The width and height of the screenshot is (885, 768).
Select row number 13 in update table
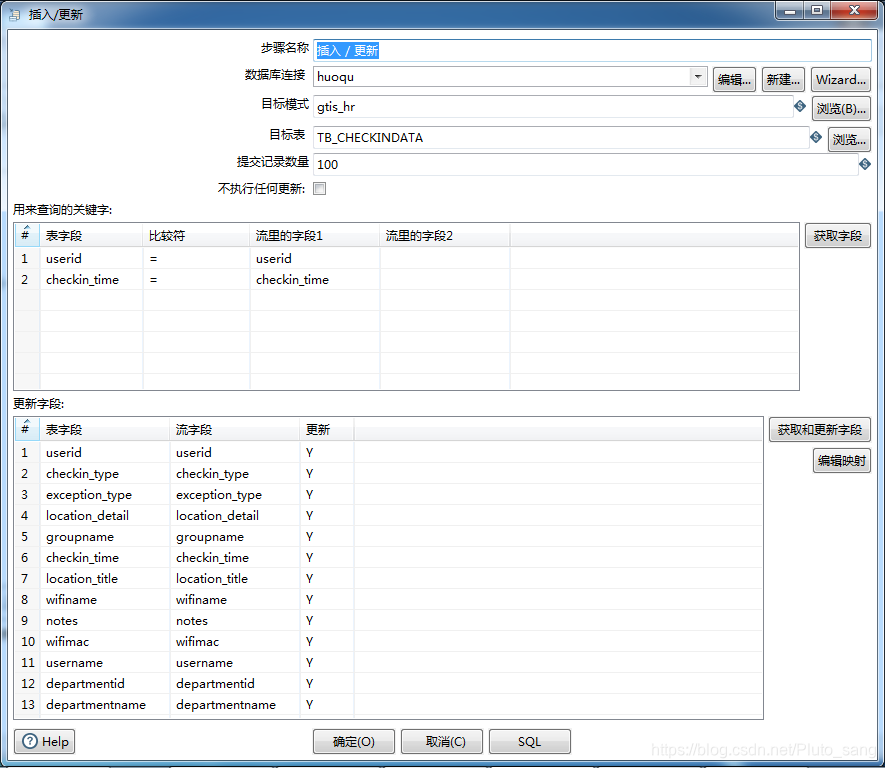coord(27,704)
